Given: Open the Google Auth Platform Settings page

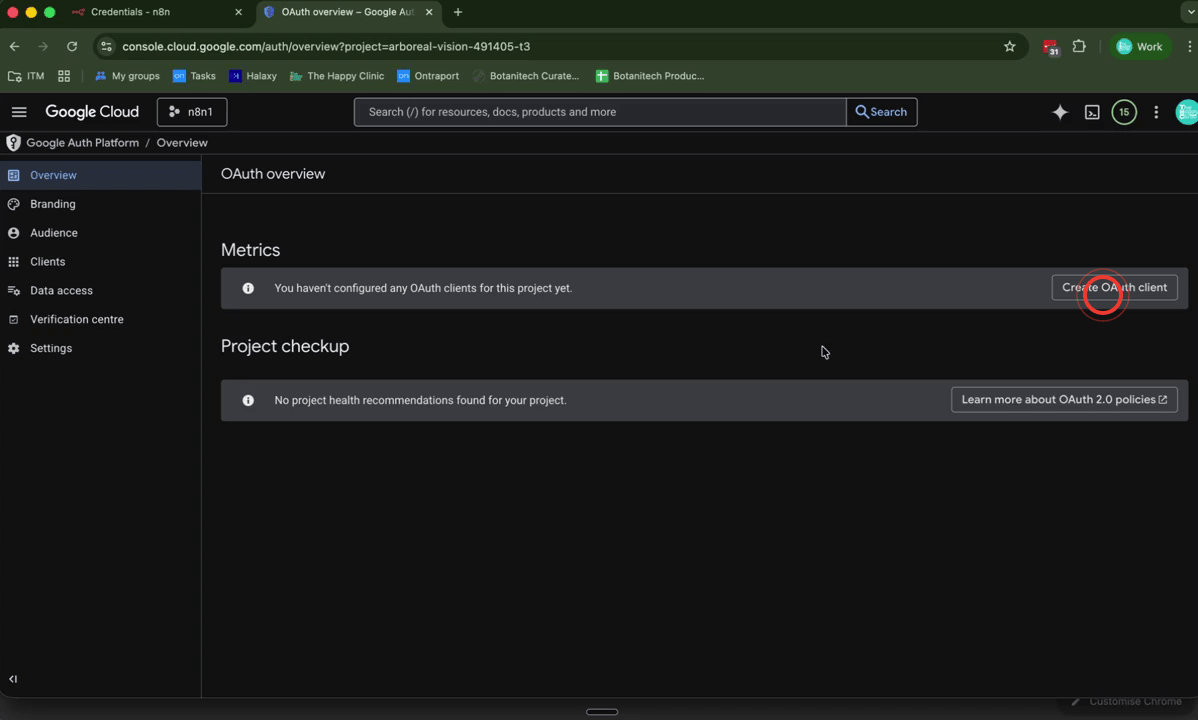Looking at the screenshot, I should pos(51,348).
